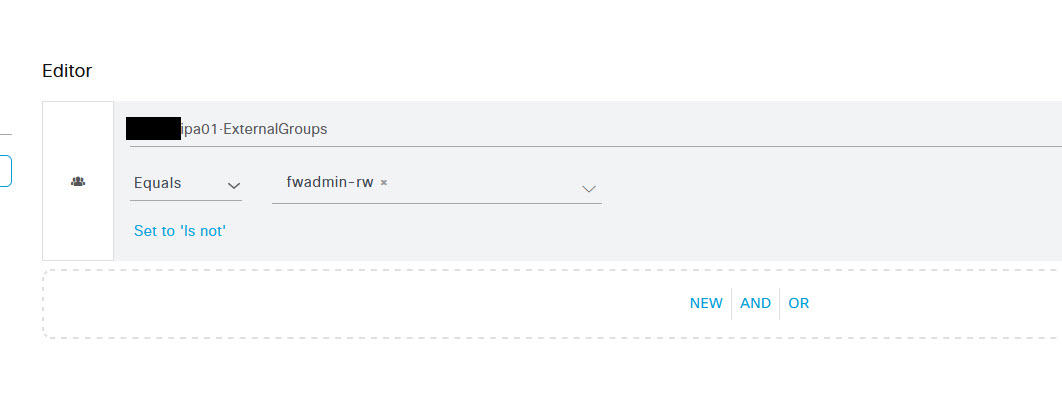Click the partial blue-outlined button at left edge
This screenshot has width=1062, height=414.
click(5, 171)
